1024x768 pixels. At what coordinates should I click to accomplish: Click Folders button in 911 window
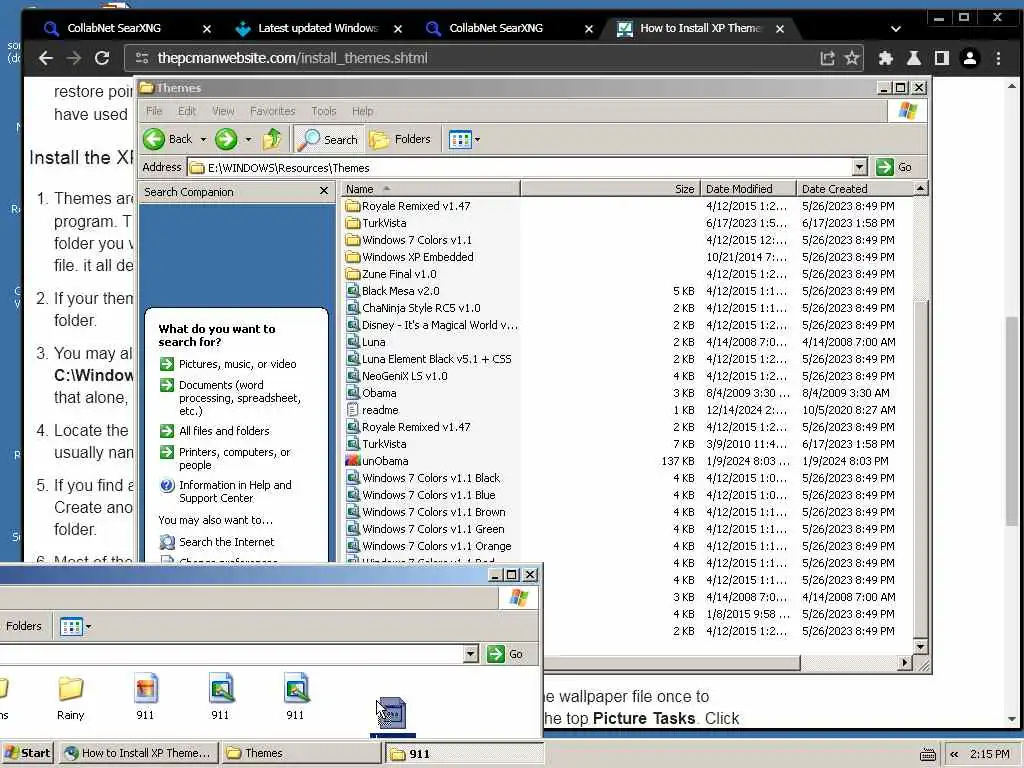click(x=22, y=626)
